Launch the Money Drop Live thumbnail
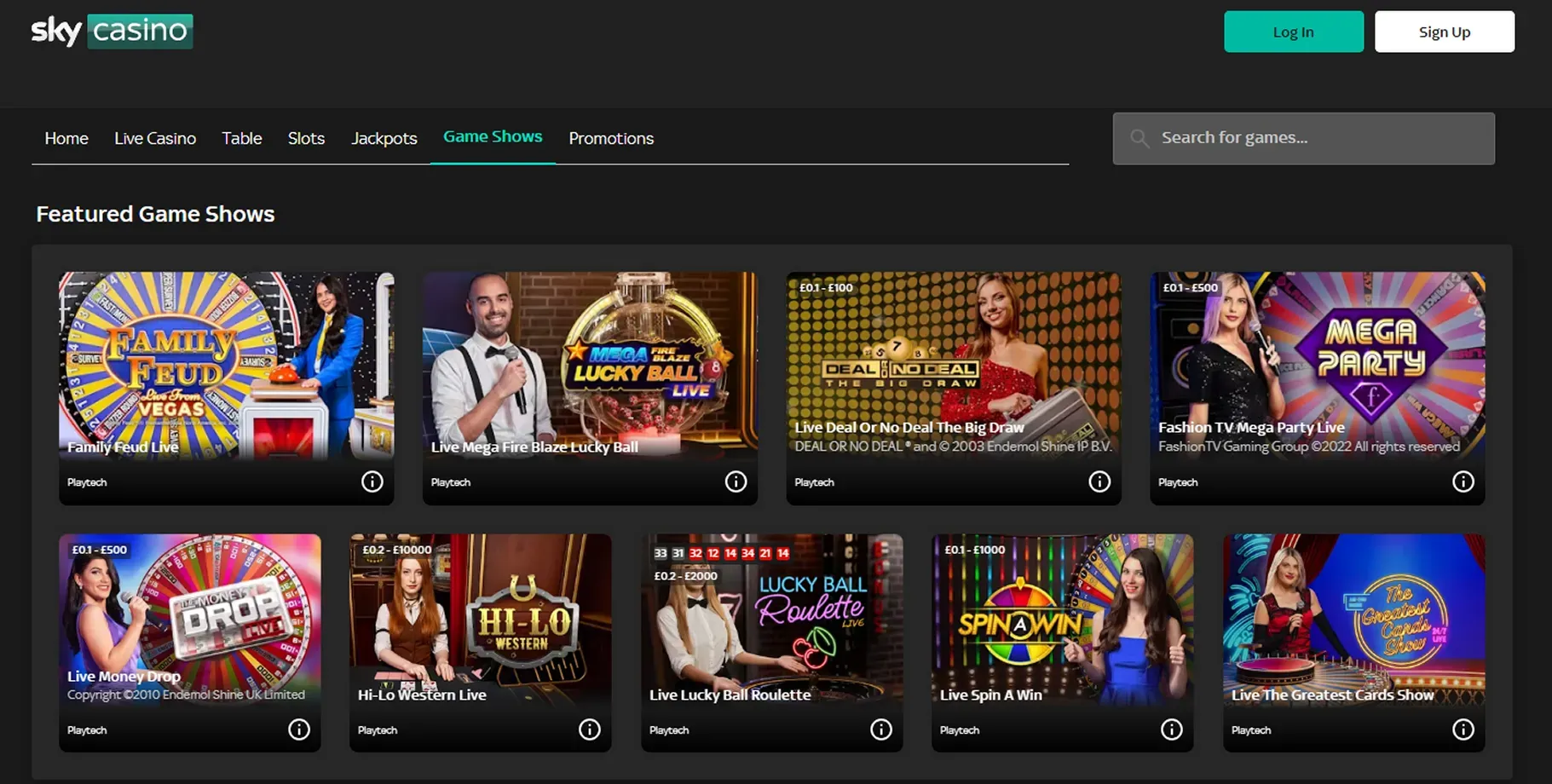Screen dimensions: 1552x784 tap(190, 621)
